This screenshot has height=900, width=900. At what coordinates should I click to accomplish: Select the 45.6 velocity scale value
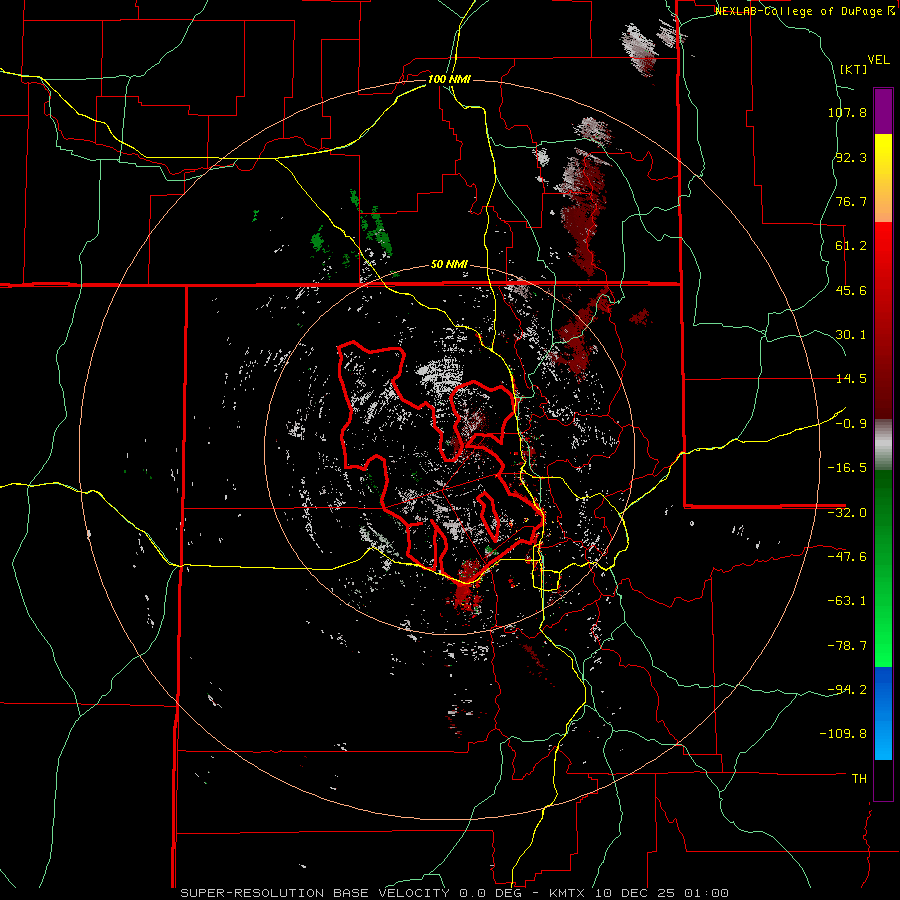tap(851, 290)
